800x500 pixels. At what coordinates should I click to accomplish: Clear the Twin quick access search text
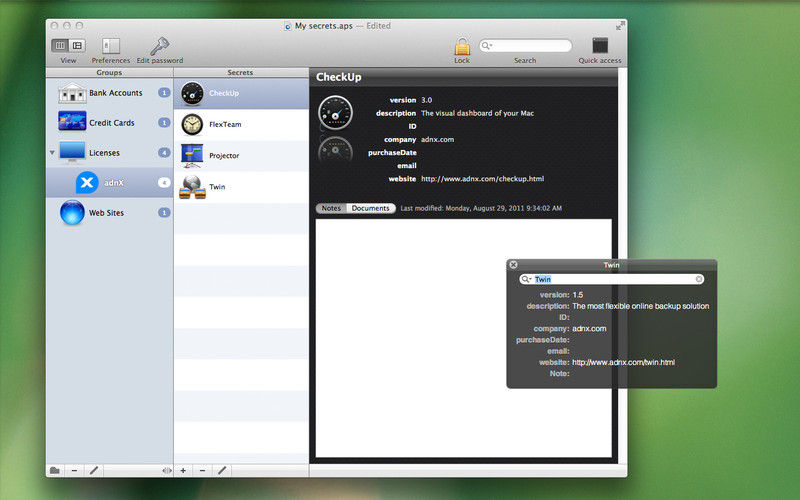tap(699, 279)
